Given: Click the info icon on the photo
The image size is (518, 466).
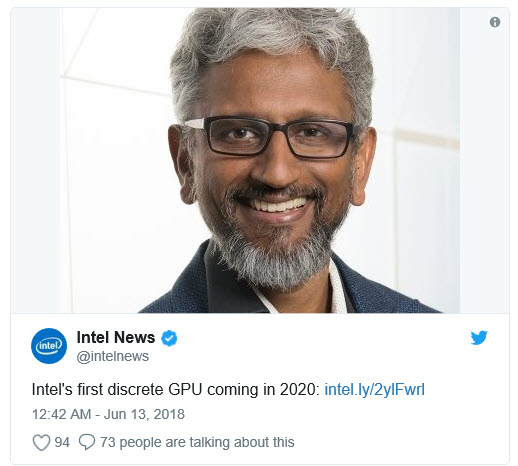Looking at the screenshot, I should tap(495, 22).
